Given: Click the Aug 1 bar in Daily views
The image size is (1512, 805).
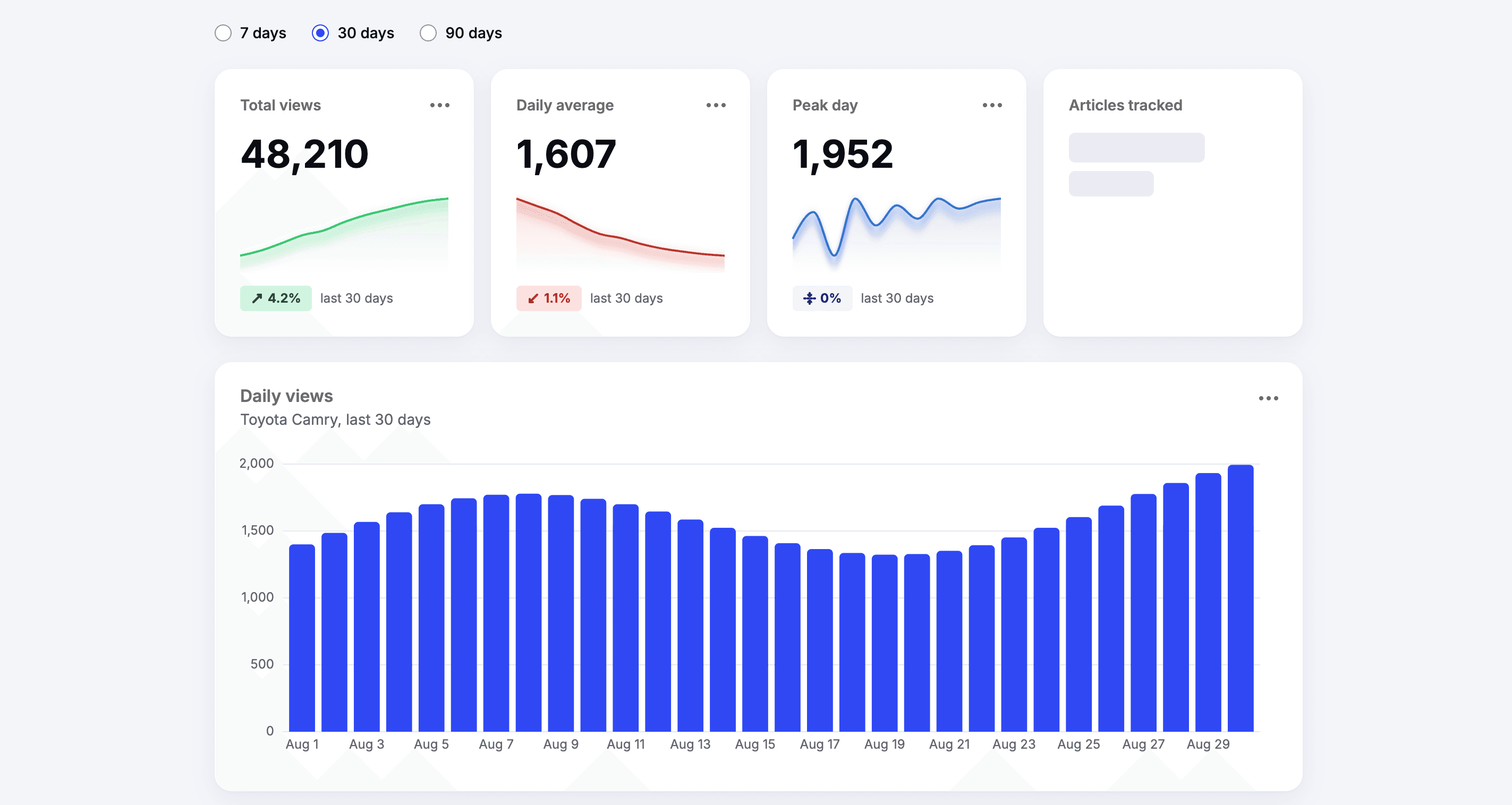Looking at the screenshot, I should (302, 638).
